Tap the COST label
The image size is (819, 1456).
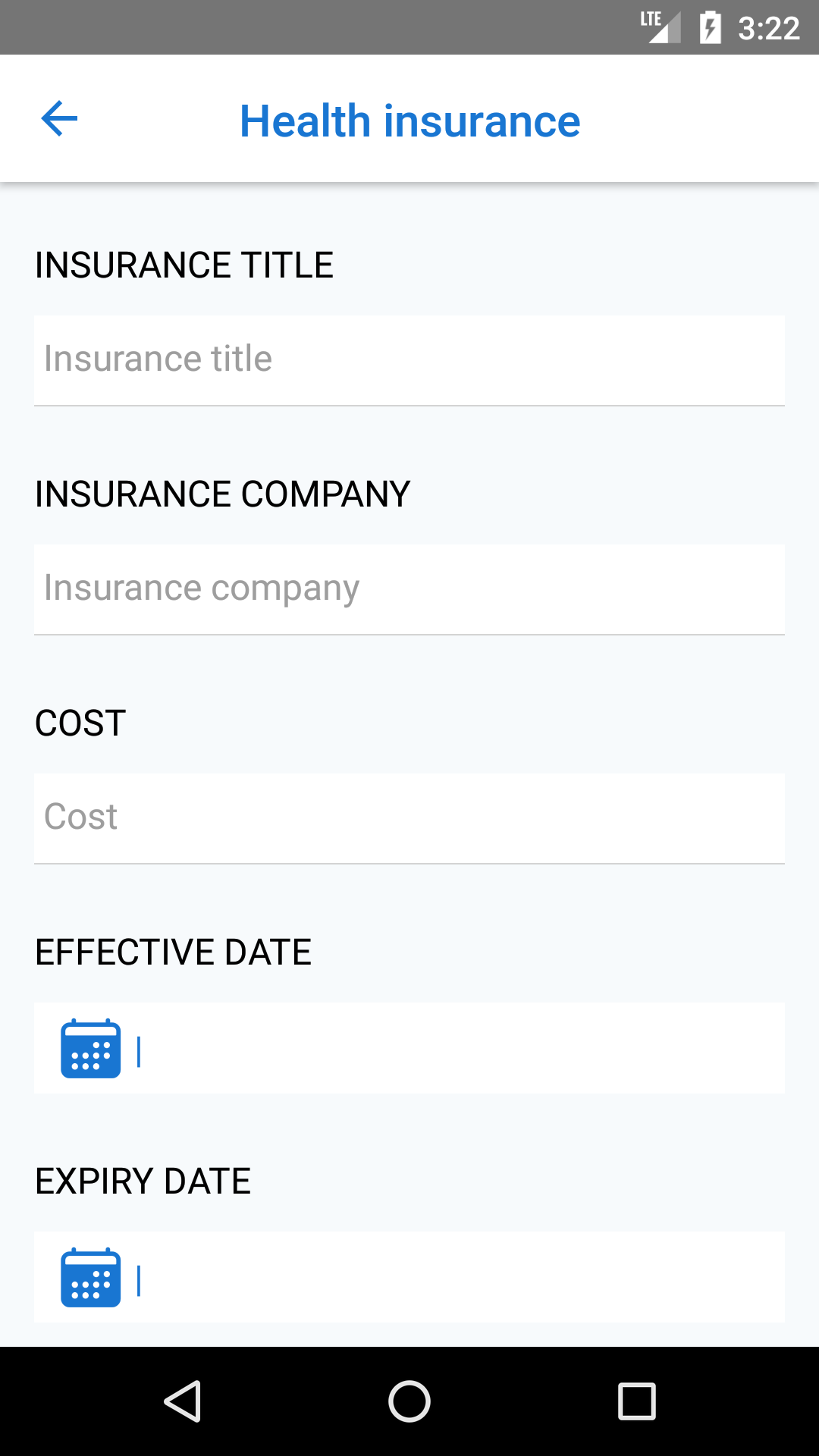tap(80, 723)
